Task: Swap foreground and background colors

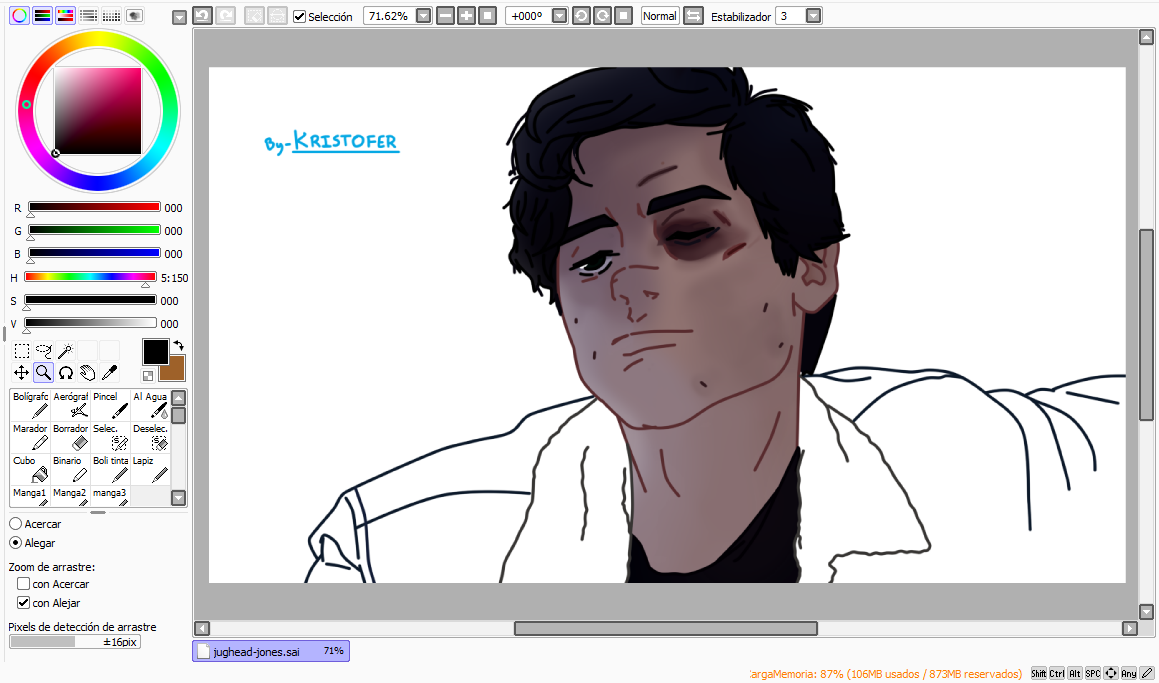Action: (179, 346)
